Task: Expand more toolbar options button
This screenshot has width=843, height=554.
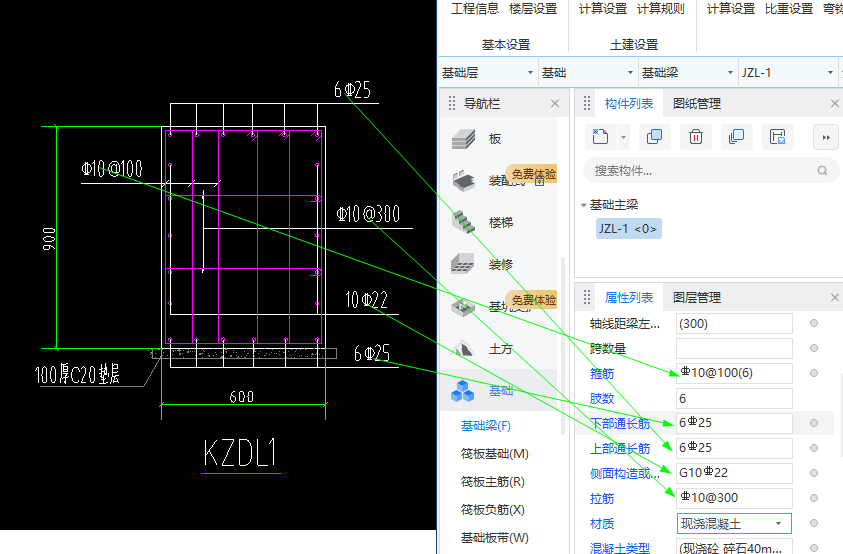Action: pos(826,137)
